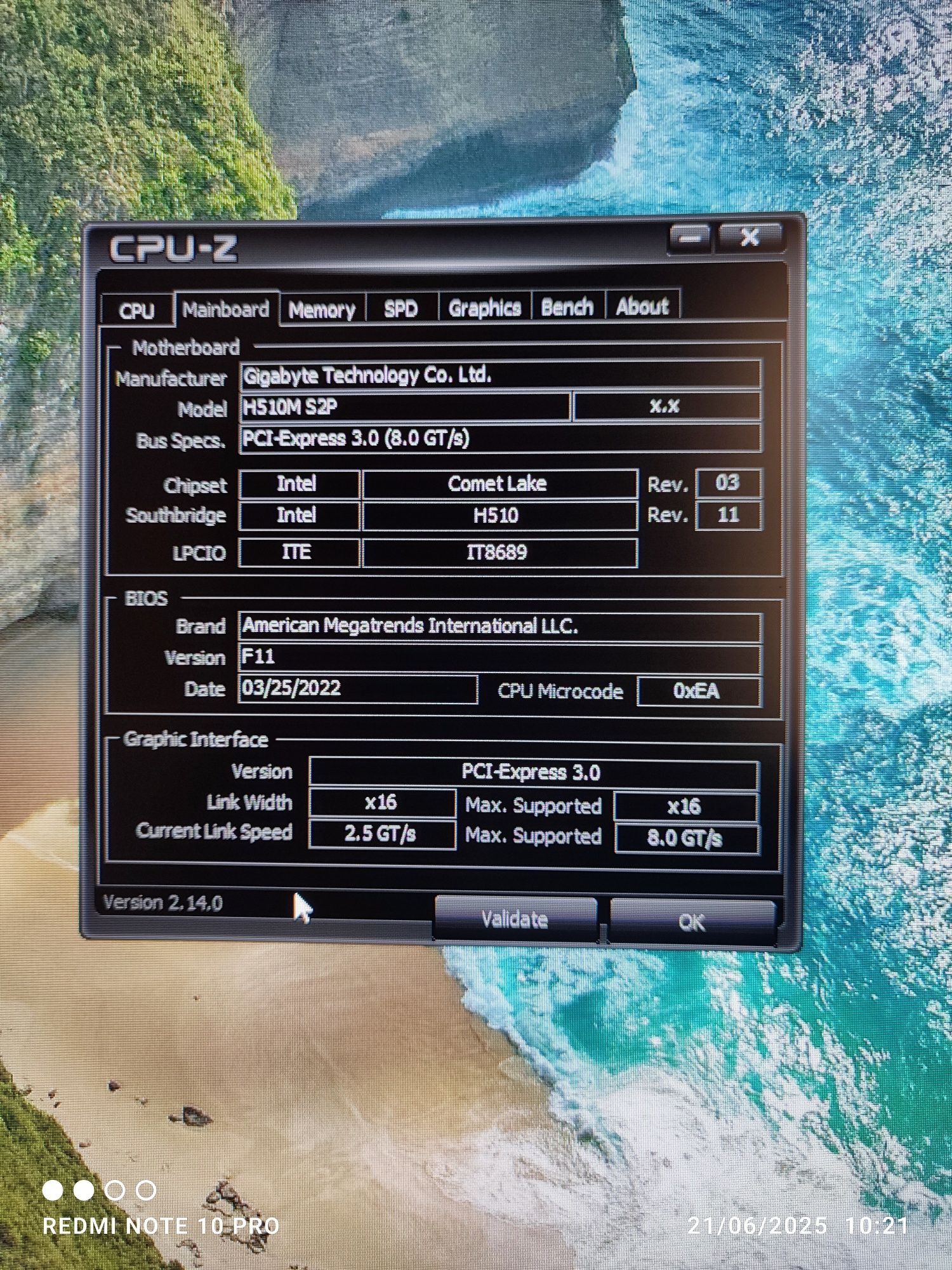This screenshot has width=952, height=1270.
Task: Click the Current Link Speed 2.5 GT/s value
Action: 382,834
